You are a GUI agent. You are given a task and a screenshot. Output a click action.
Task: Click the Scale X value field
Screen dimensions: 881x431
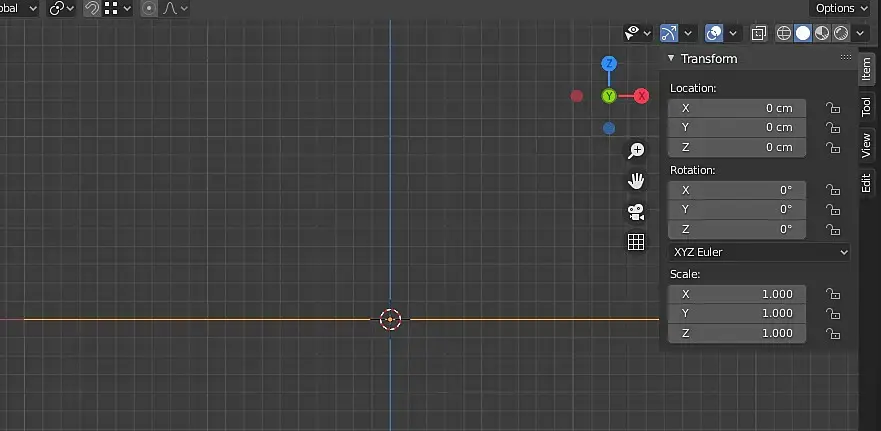coord(737,294)
